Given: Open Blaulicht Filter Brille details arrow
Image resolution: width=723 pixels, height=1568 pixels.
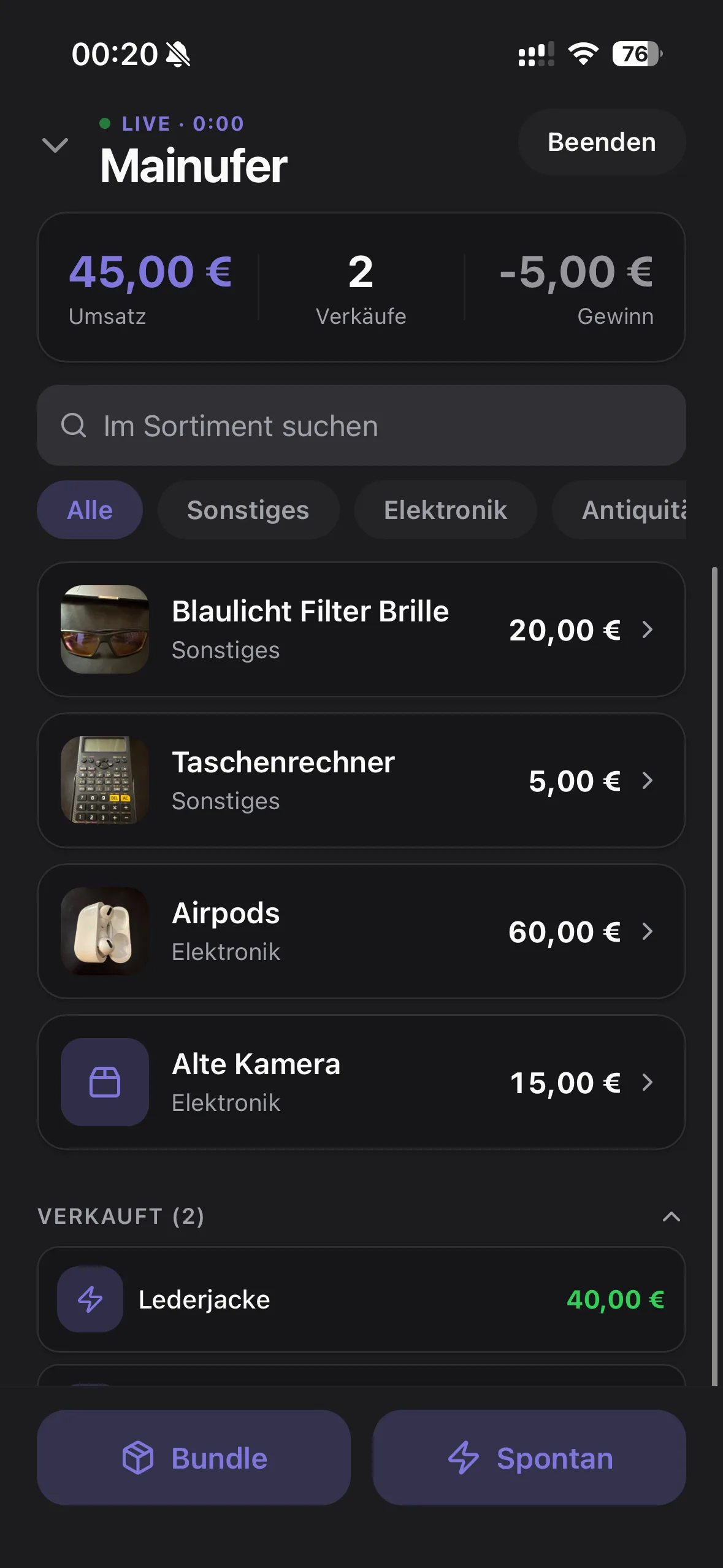Looking at the screenshot, I should point(648,629).
